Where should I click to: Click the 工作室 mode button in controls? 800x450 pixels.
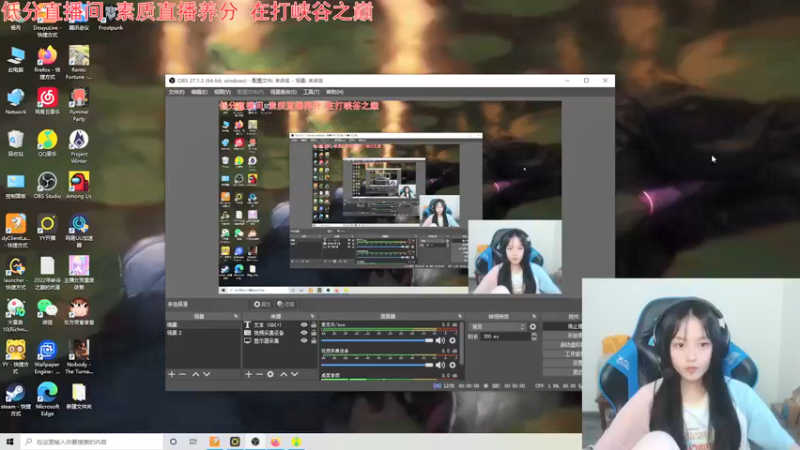point(562,354)
